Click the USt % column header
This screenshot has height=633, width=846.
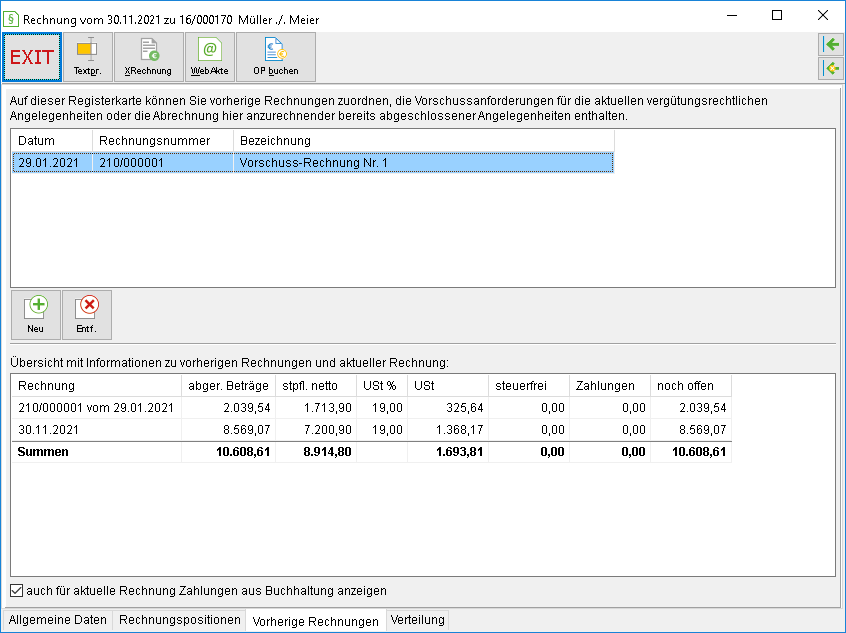pyautogui.click(x=382, y=386)
